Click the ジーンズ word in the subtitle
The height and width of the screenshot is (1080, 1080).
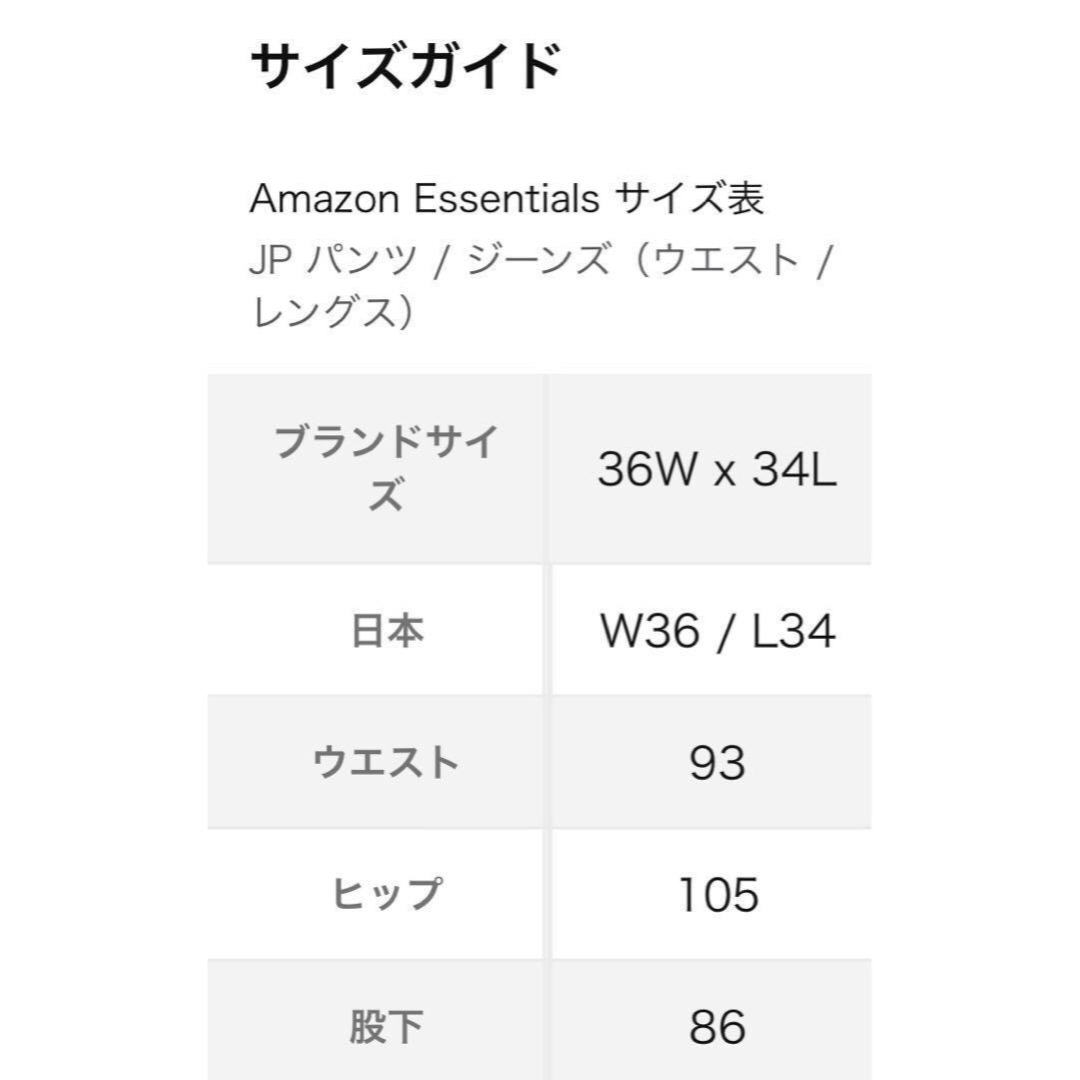pyautogui.click(x=539, y=260)
